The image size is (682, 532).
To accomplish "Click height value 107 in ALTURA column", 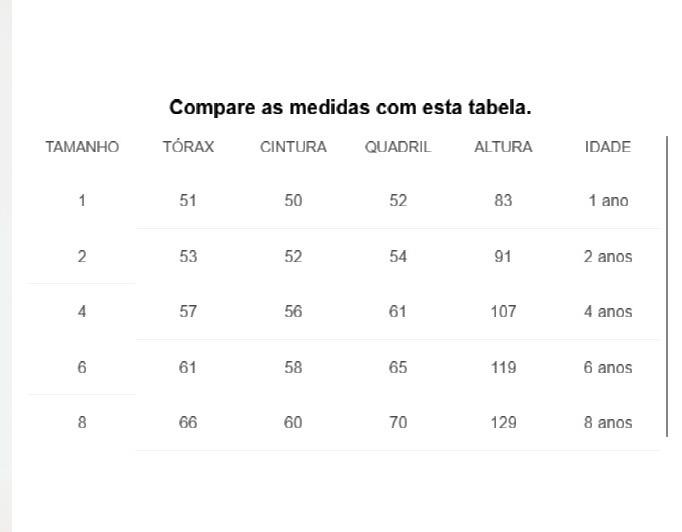I will (x=503, y=311).
